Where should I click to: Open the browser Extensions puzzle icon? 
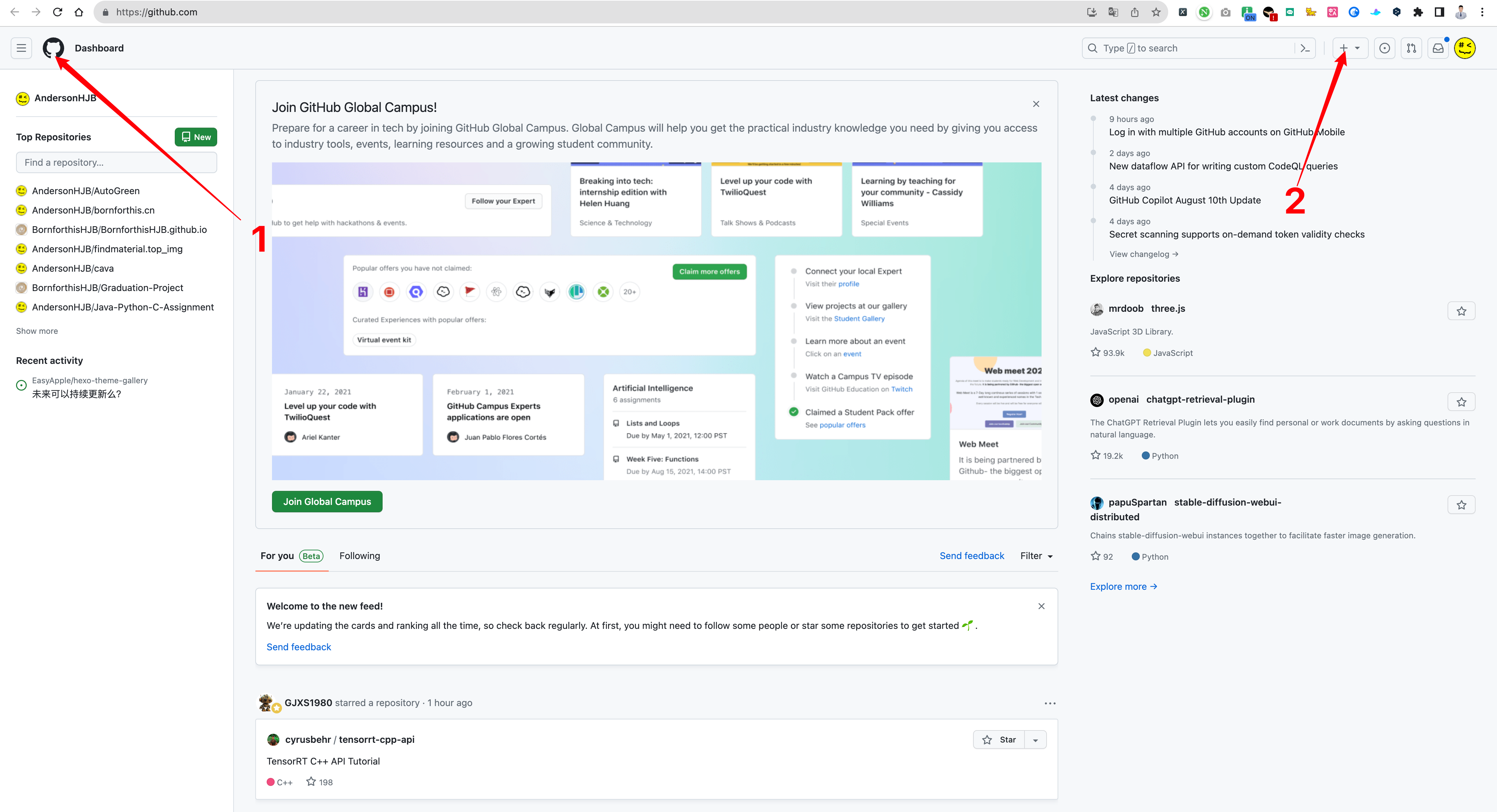pos(1418,12)
